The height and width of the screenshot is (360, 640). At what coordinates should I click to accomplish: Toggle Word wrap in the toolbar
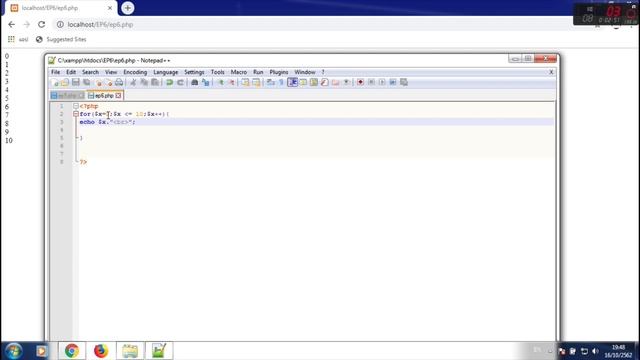[x=271, y=82]
